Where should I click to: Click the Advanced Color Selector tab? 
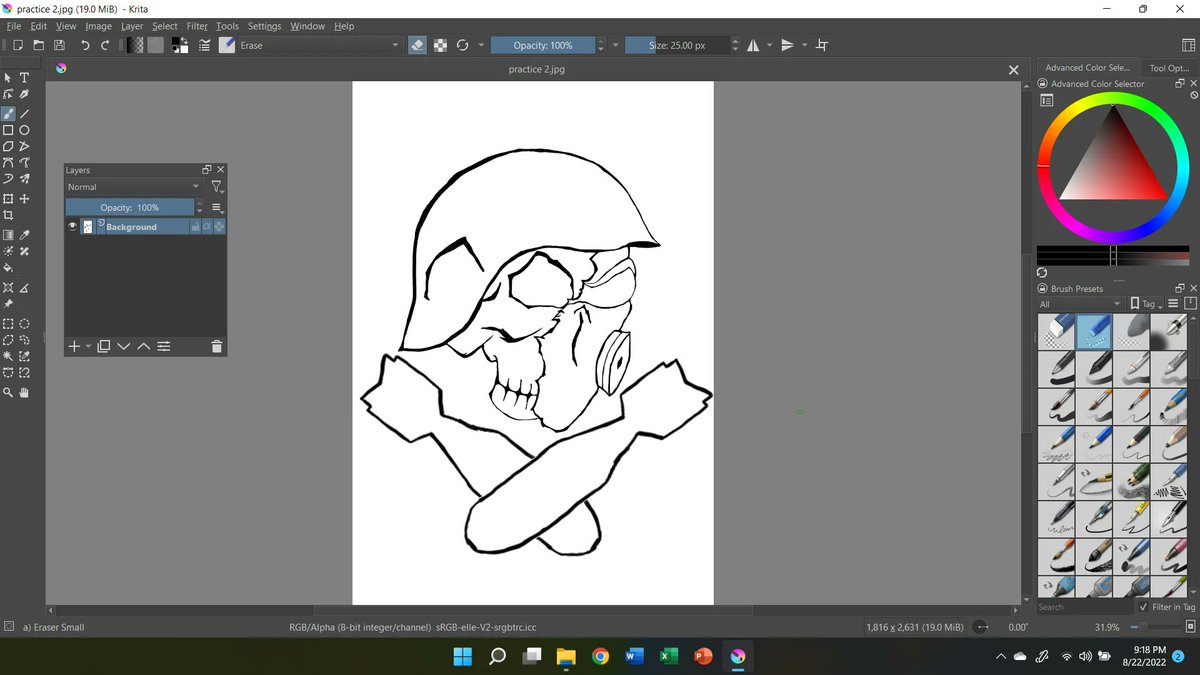coord(1087,68)
